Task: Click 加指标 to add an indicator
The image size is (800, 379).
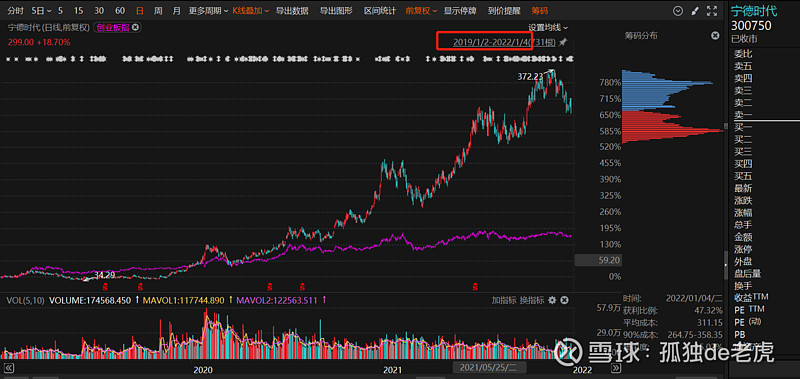Action: click(504, 300)
